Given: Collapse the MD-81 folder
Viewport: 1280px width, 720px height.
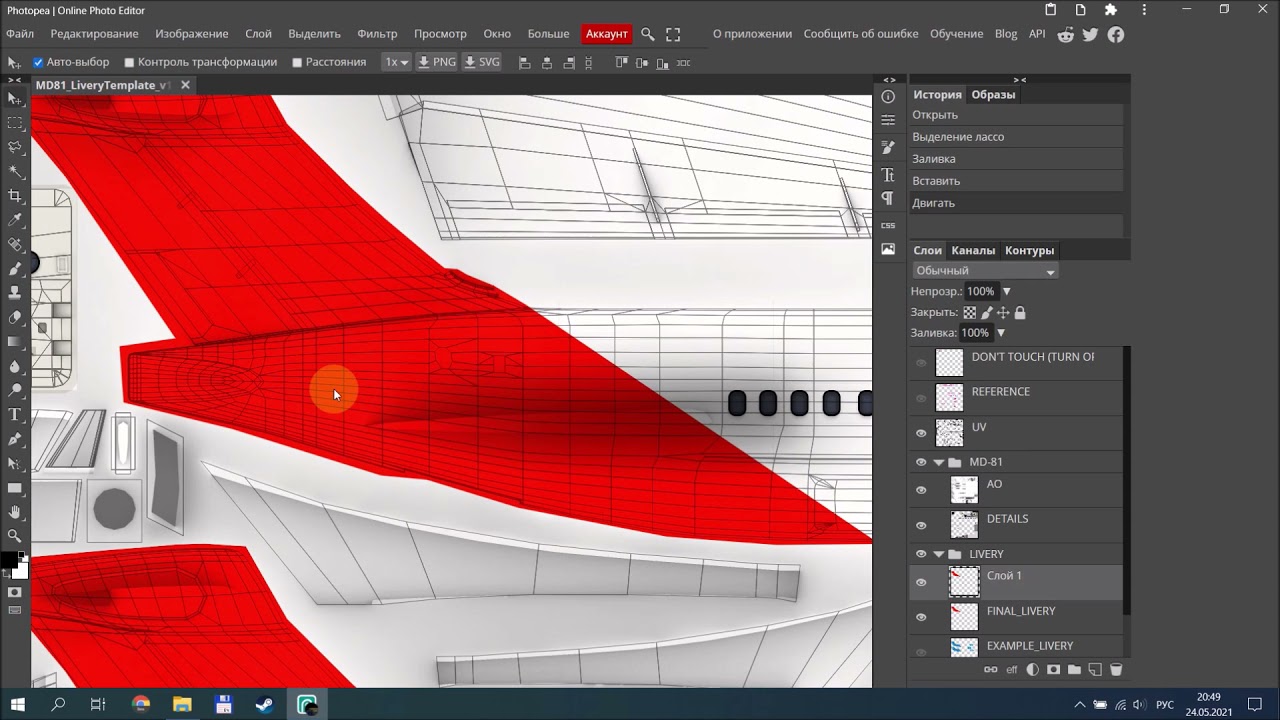Looking at the screenshot, I should (x=939, y=462).
